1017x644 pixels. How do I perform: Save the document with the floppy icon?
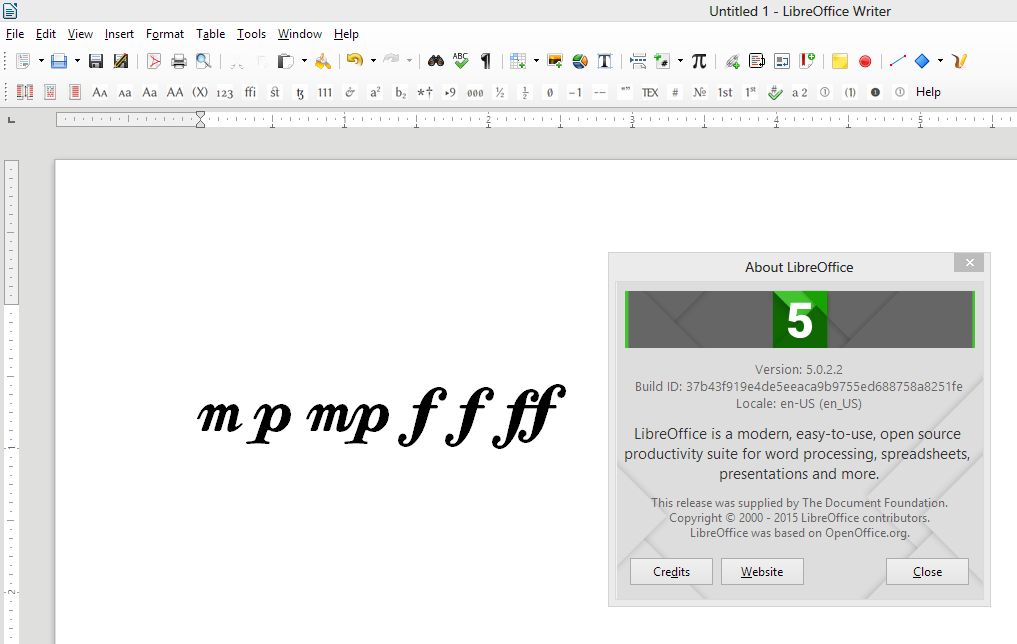tap(96, 61)
